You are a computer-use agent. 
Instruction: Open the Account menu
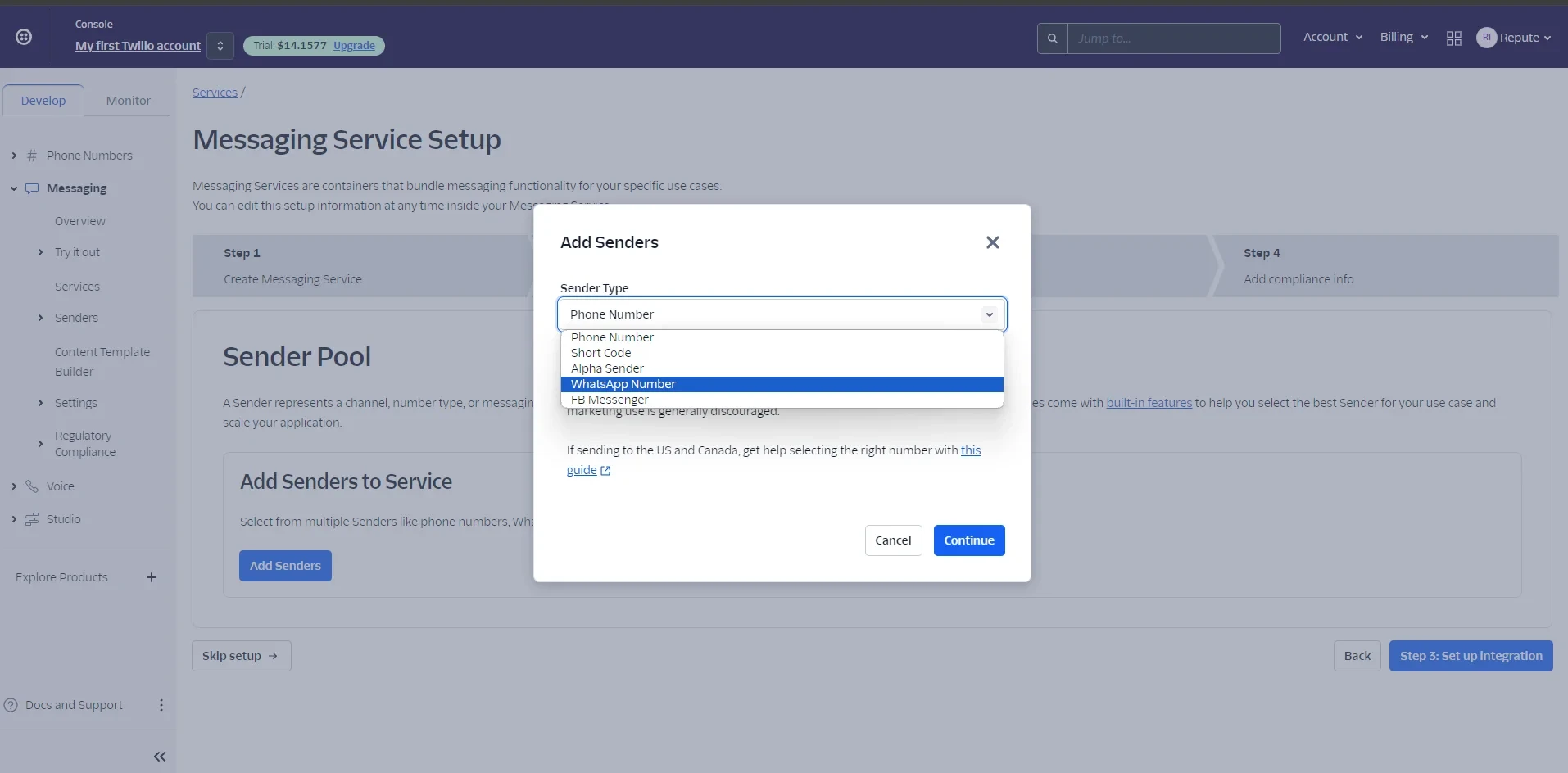click(1333, 37)
